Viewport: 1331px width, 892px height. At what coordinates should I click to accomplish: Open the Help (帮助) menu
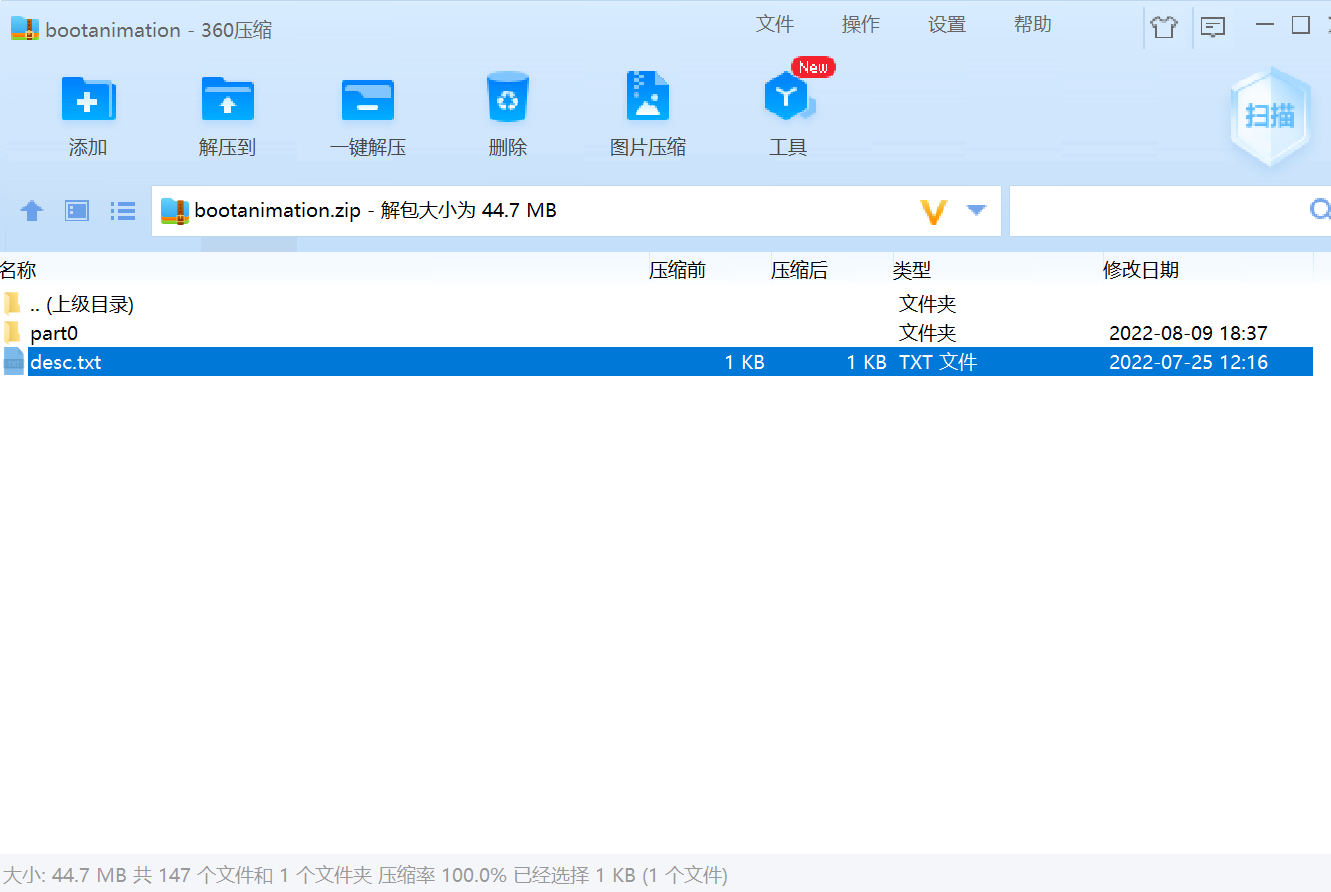point(1032,25)
